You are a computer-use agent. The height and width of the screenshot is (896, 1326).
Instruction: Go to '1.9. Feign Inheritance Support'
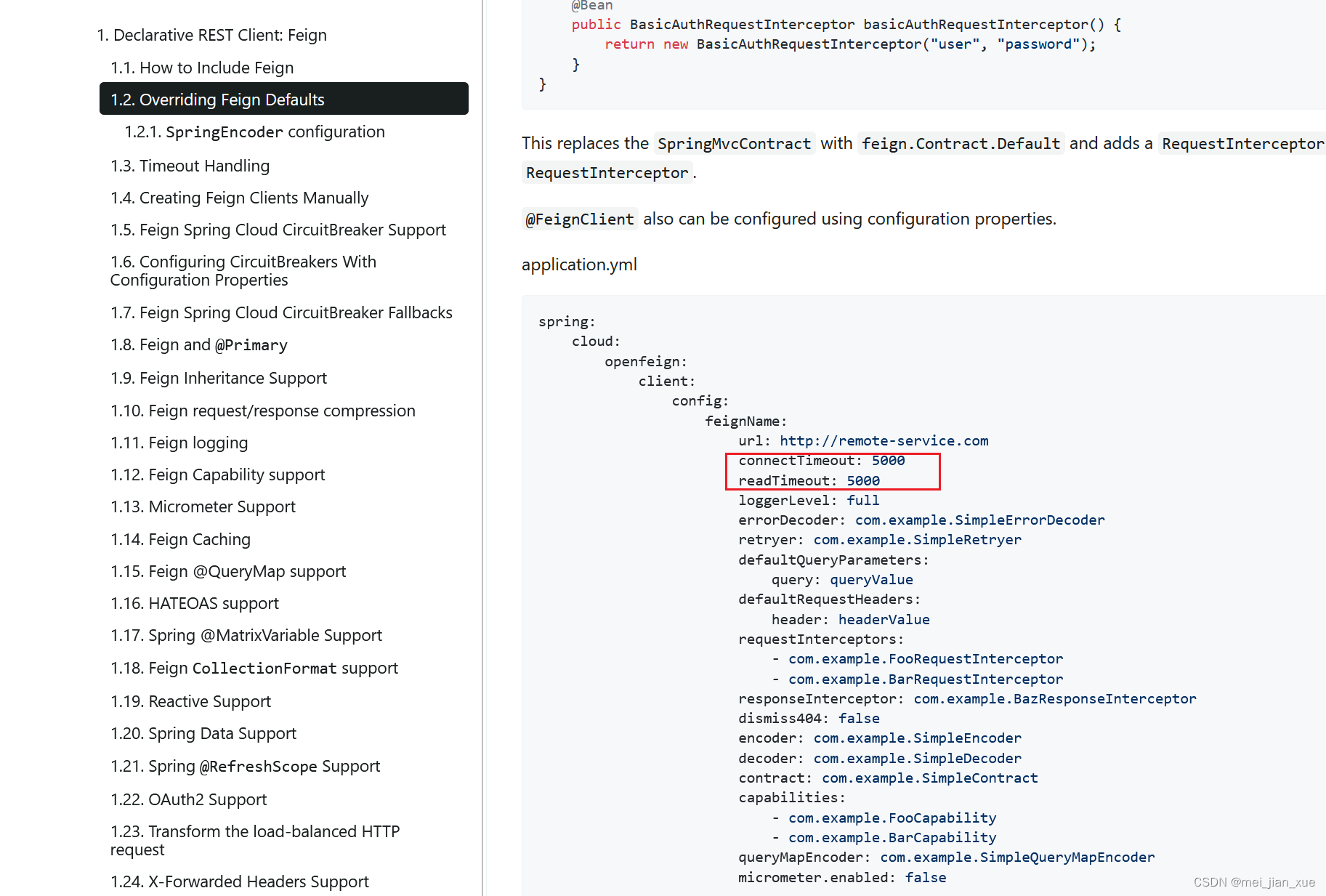219,378
